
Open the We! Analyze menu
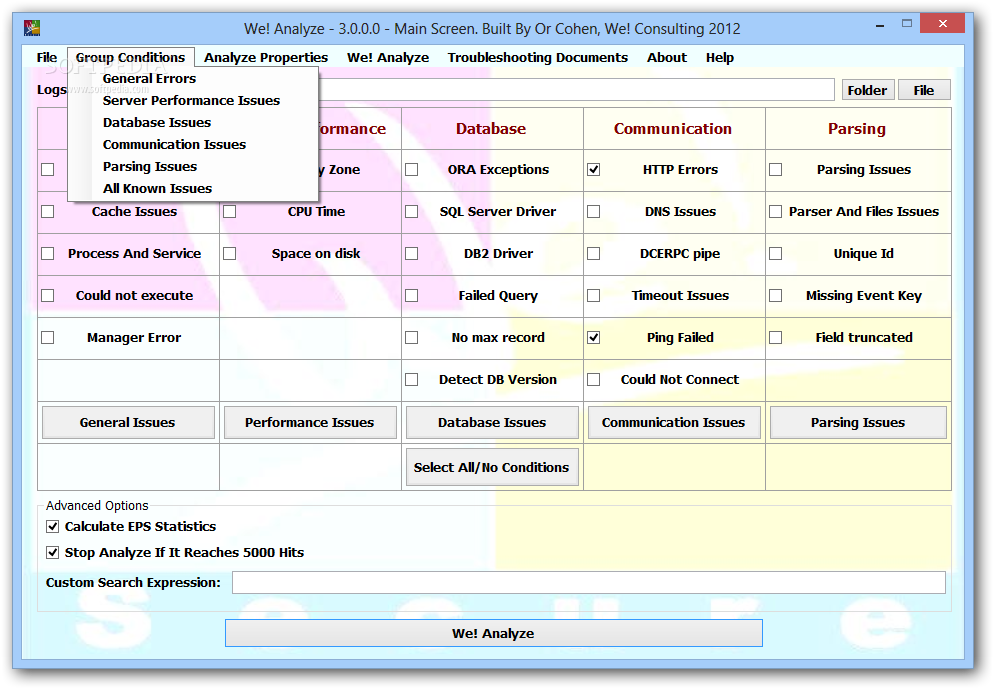pyautogui.click(x=387, y=58)
